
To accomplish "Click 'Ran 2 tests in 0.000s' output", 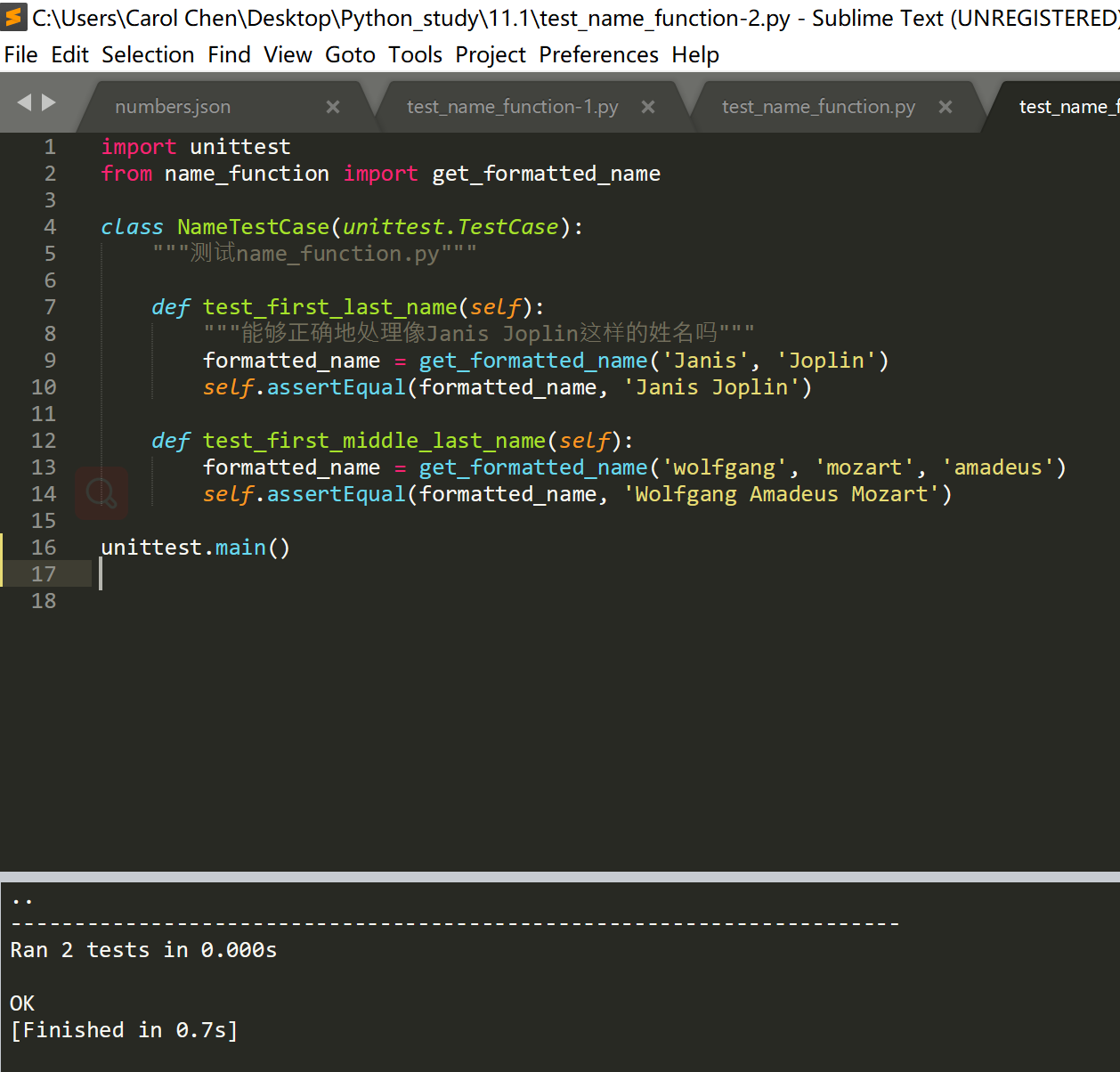I will point(143,950).
